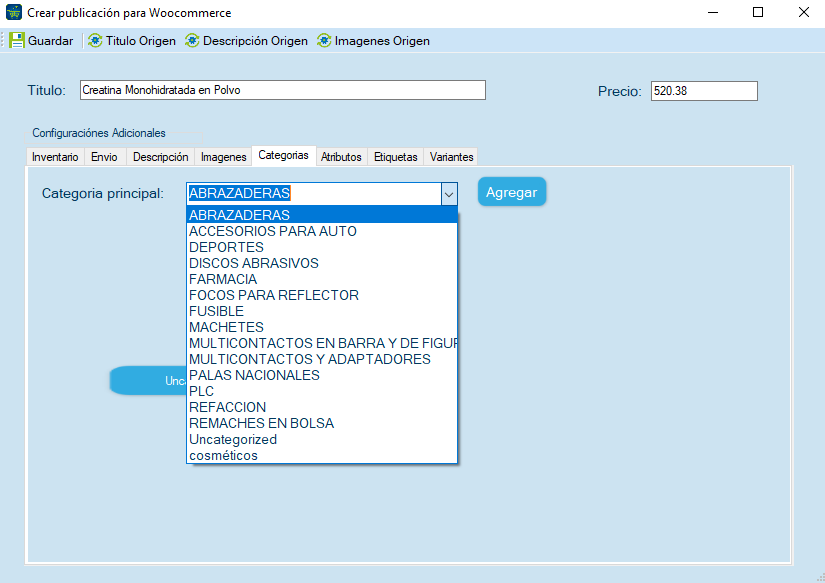Switch to the Variantes tab

coord(451,157)
